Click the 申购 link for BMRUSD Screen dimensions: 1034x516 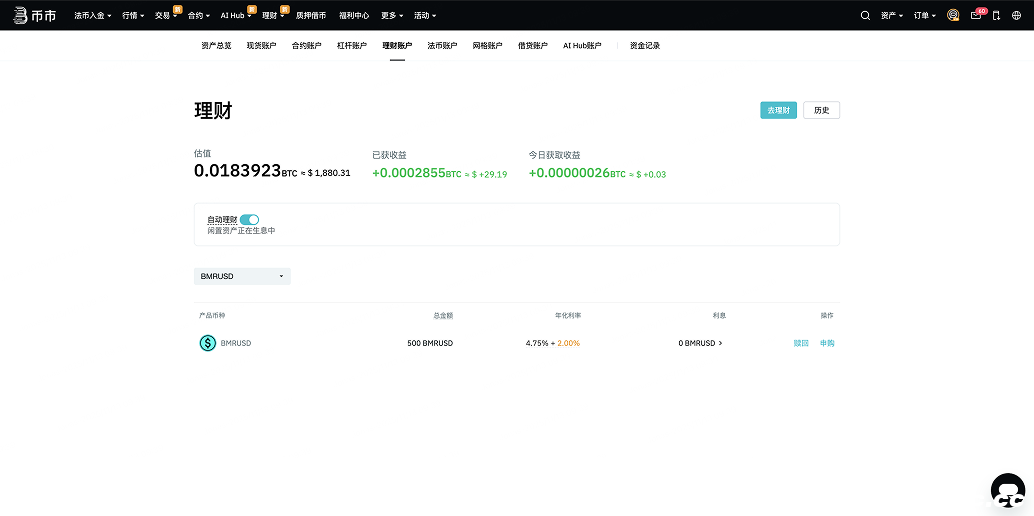point(827,343)
